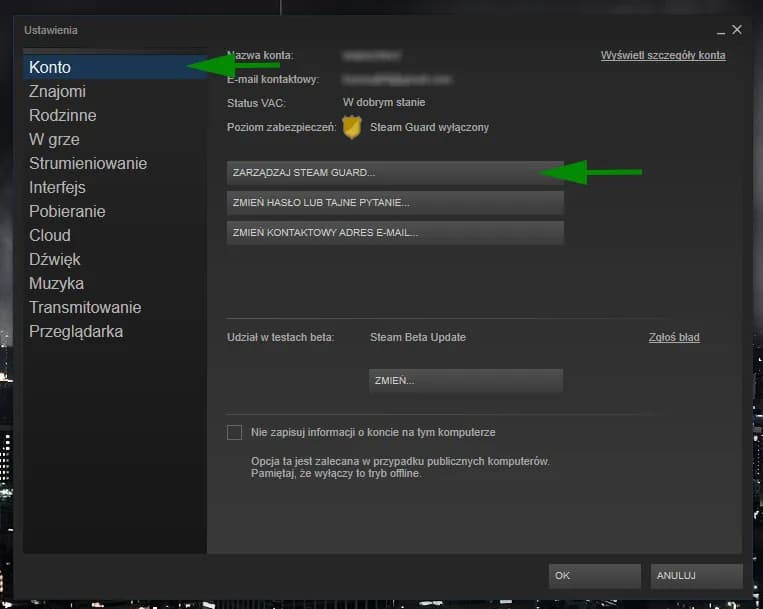Choose Cloud from the sidebar
Image resolution: width=763 pixels, height=609 pixels.
tap(50, 235)
